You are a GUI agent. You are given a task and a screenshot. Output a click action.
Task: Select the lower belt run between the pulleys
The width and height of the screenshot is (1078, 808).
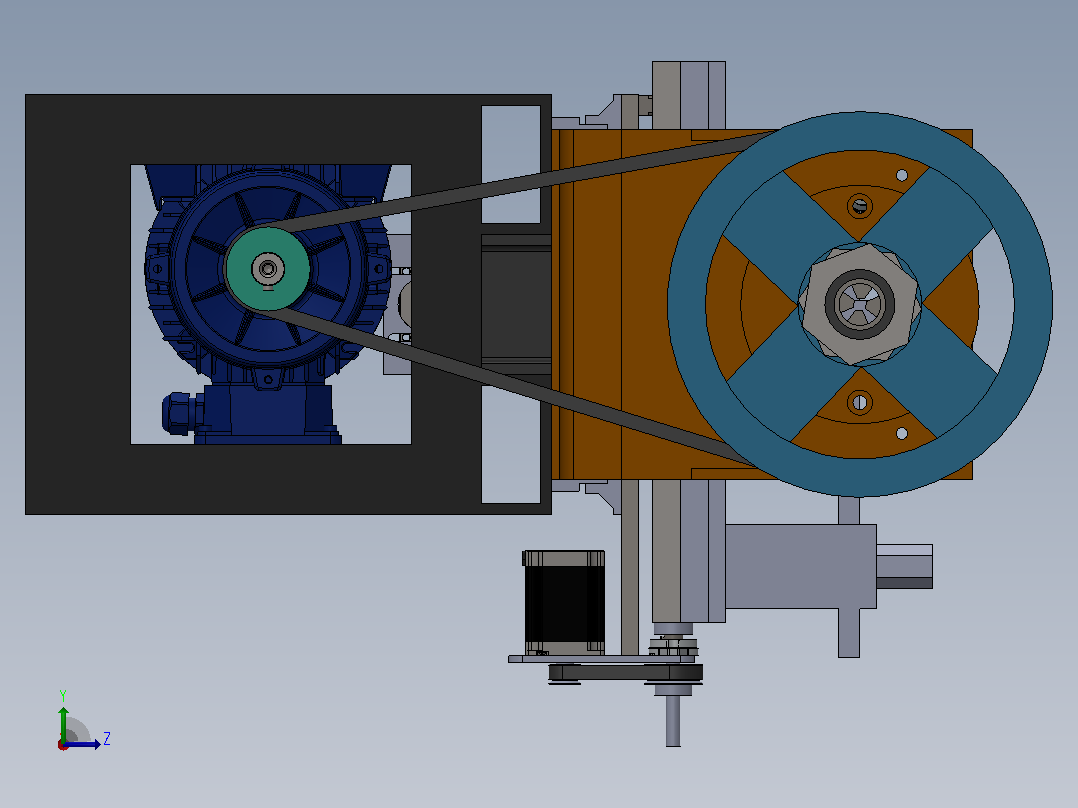tap(516, 385)
